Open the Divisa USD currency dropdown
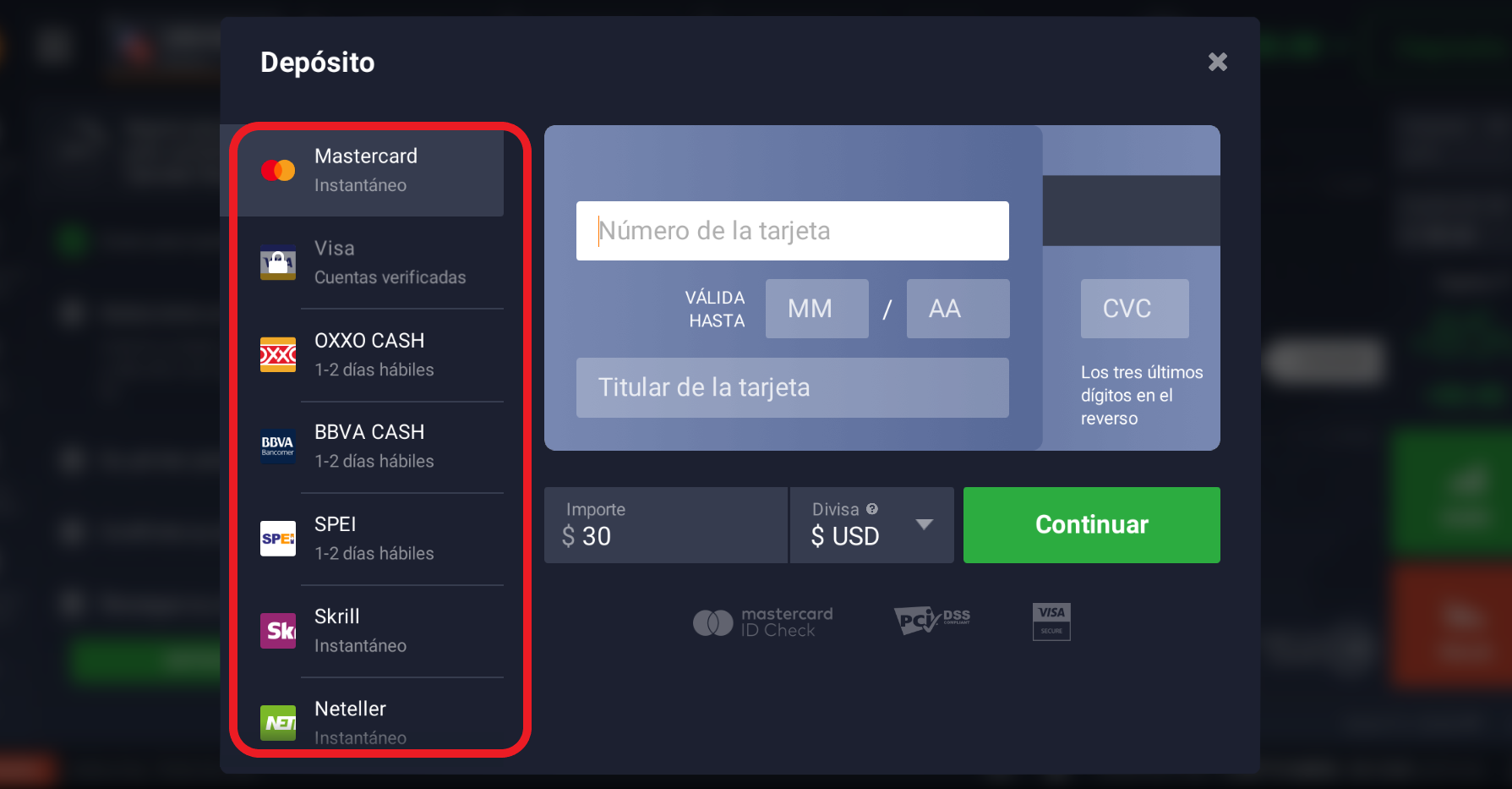 [x=872, y=525]
